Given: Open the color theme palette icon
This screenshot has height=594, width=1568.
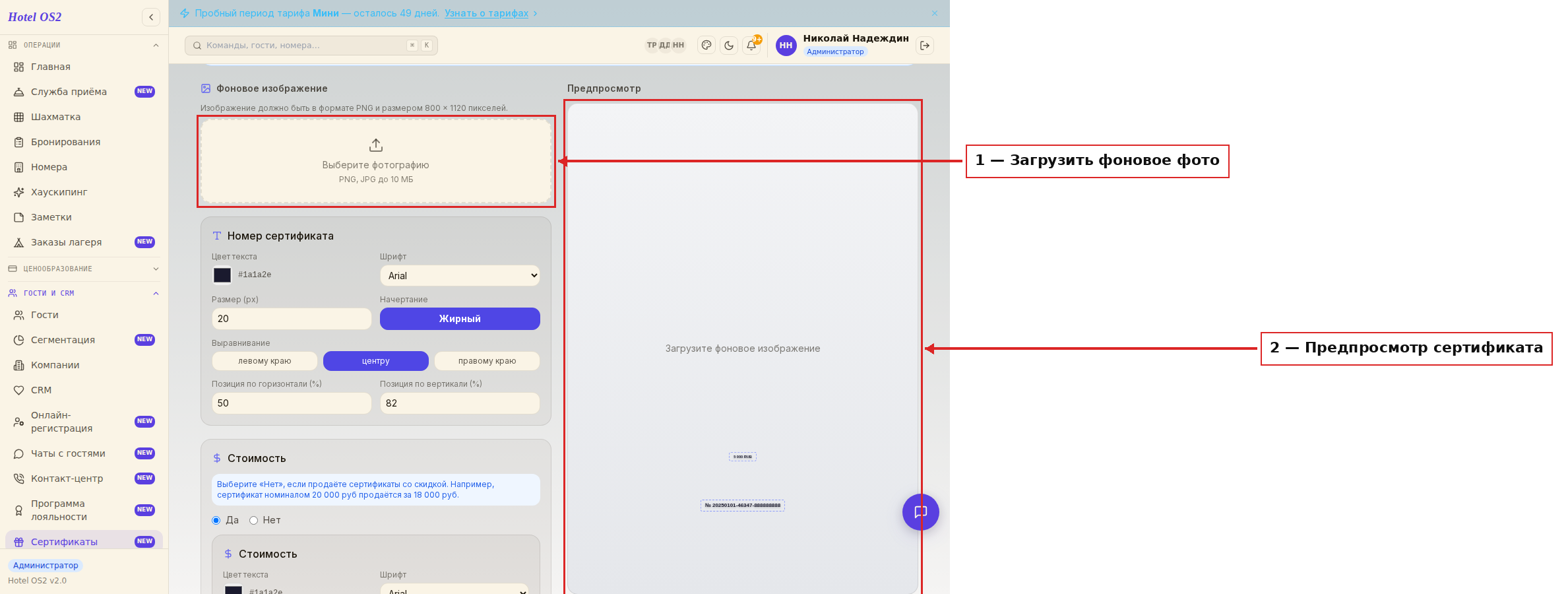Looking at the screenshot, I should point(706,46).
